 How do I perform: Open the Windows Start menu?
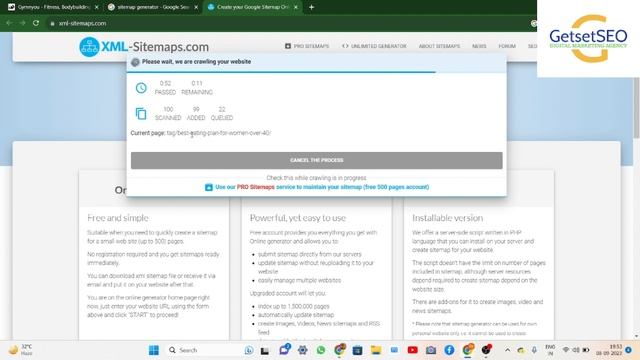click(x=154, y=350)
